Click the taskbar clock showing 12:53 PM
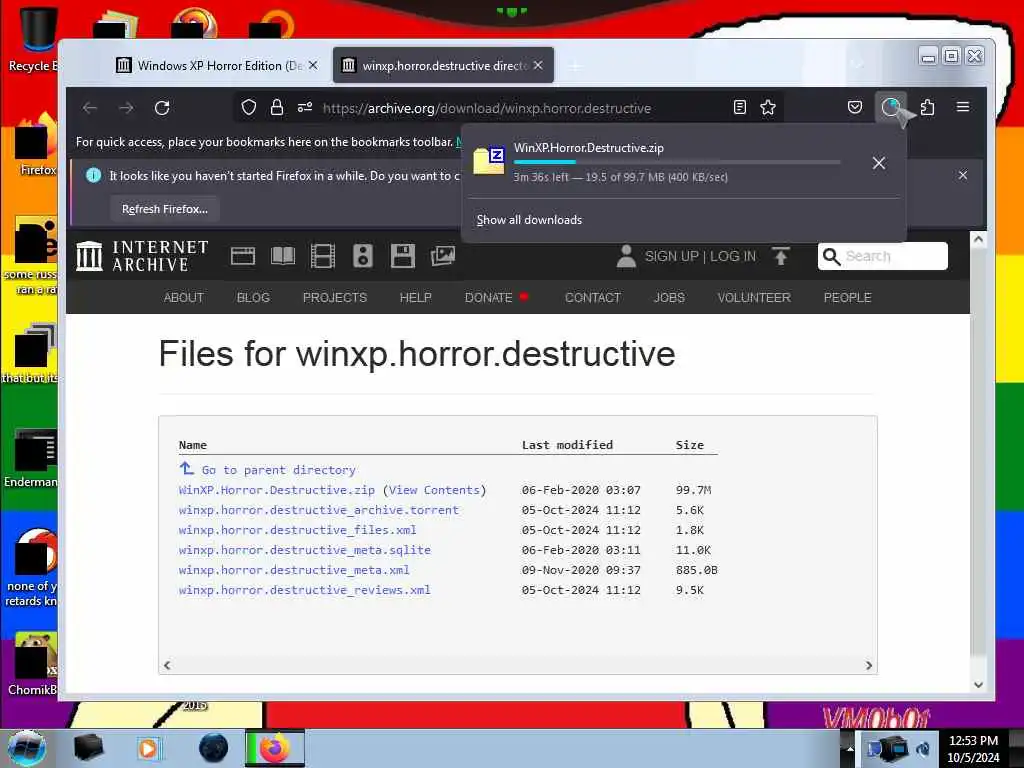The width and height of the screenshot is (1024, 768). [x=974, y=749]
